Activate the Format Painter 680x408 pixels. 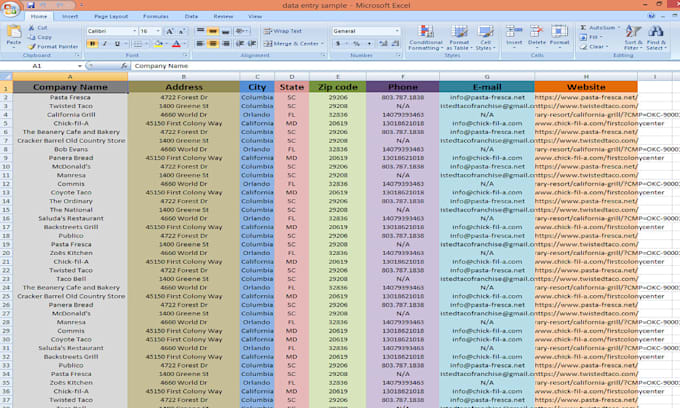click(x=53, y=46)
